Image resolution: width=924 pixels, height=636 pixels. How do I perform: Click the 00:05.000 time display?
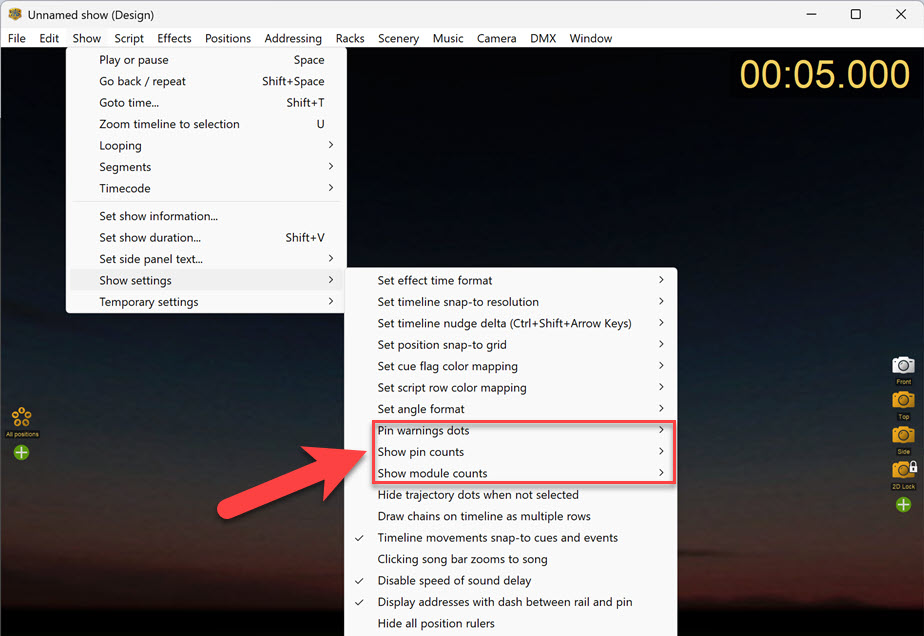[824, 75]
